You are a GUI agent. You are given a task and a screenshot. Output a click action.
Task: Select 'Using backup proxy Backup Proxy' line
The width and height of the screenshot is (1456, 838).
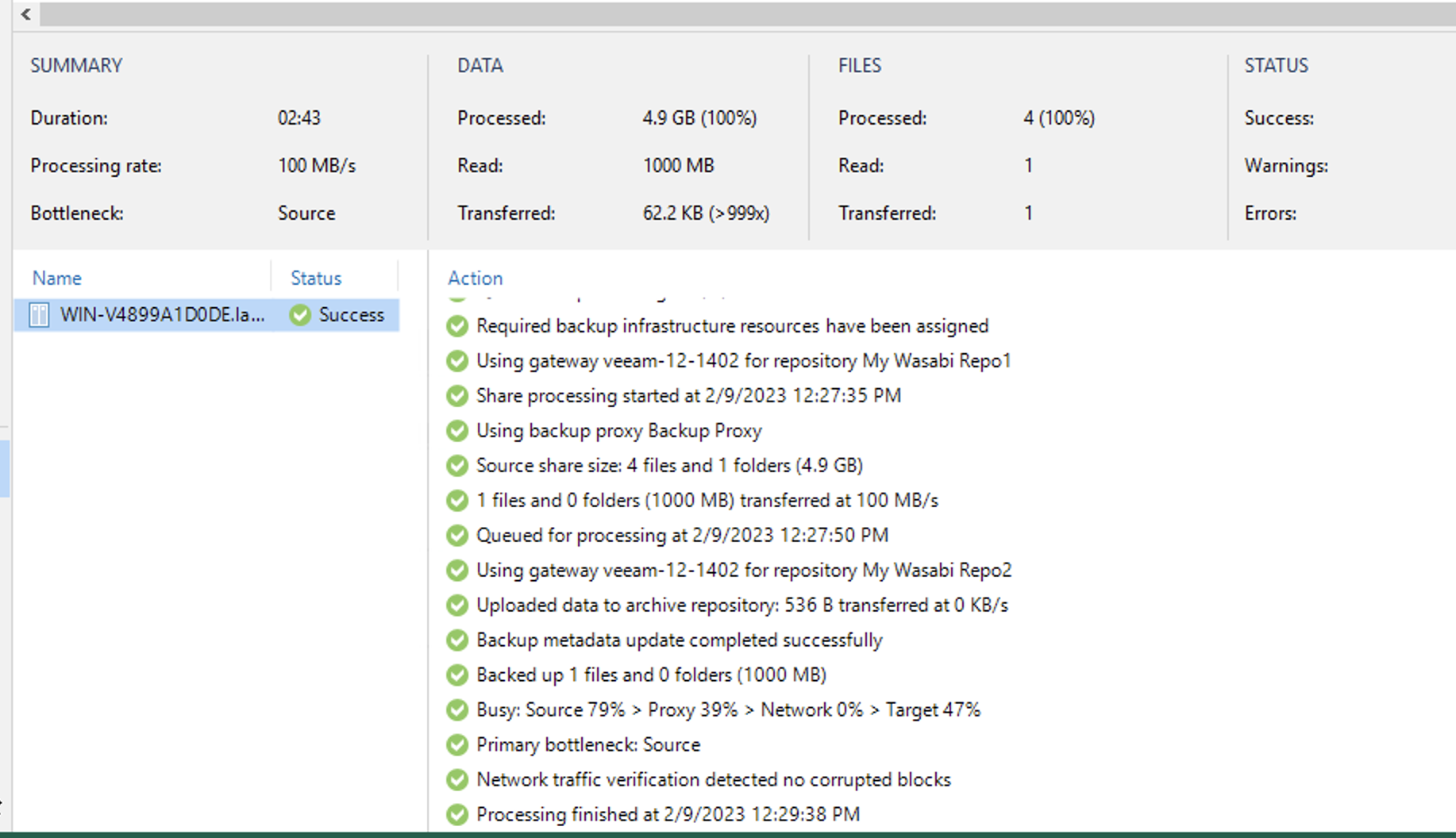[618, 431]
